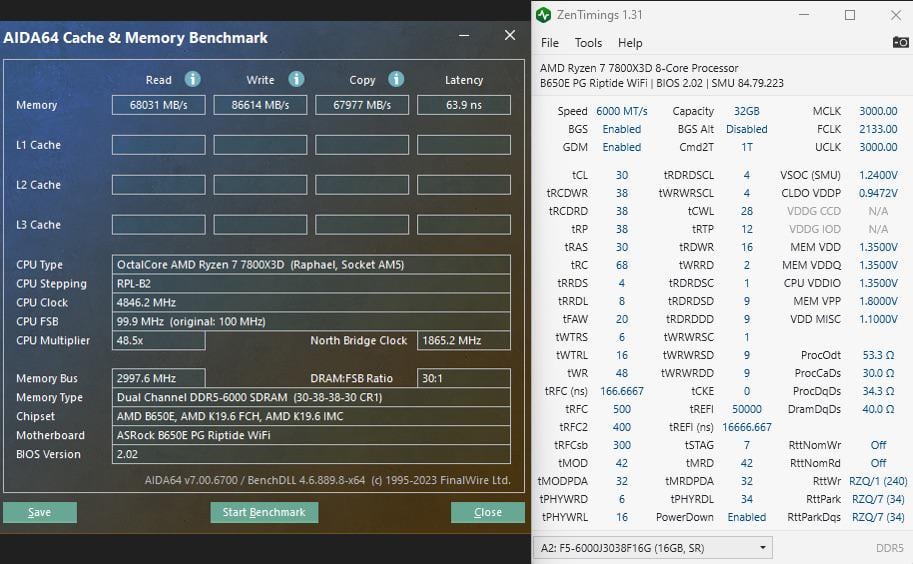The height and width of the screenshot is (564, 913).
Task: Click the Write info icon in AIDA64
Action: pyautogui.click(x=296, y=79)
